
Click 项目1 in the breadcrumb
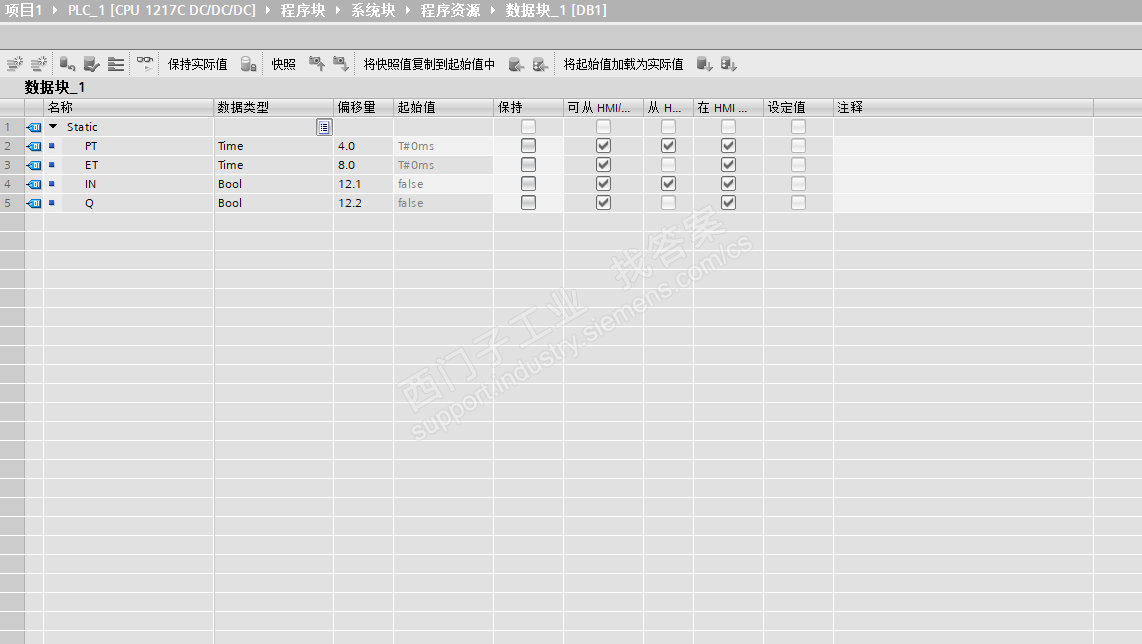pyautogui.click(x=24, y=10)
